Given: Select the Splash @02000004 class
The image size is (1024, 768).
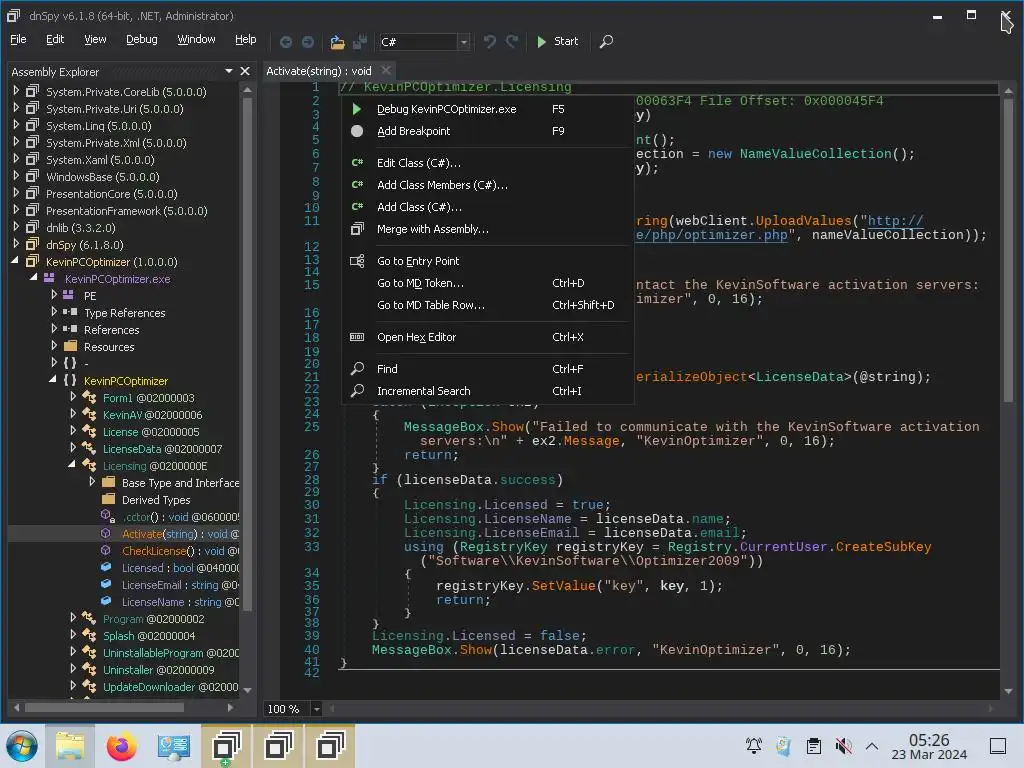Looking at the screenshot, I should point(148,635).
